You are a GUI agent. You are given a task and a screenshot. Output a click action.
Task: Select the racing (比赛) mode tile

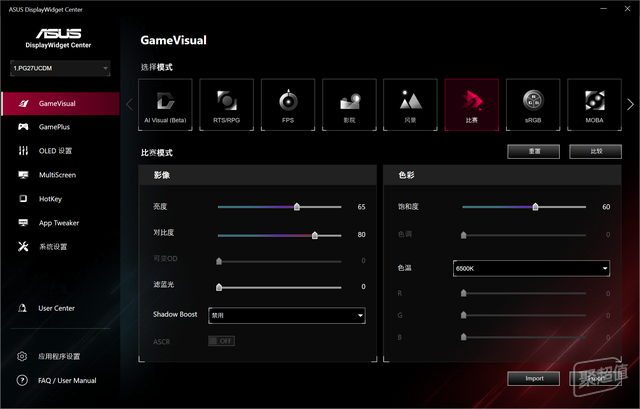click(472, 105)
